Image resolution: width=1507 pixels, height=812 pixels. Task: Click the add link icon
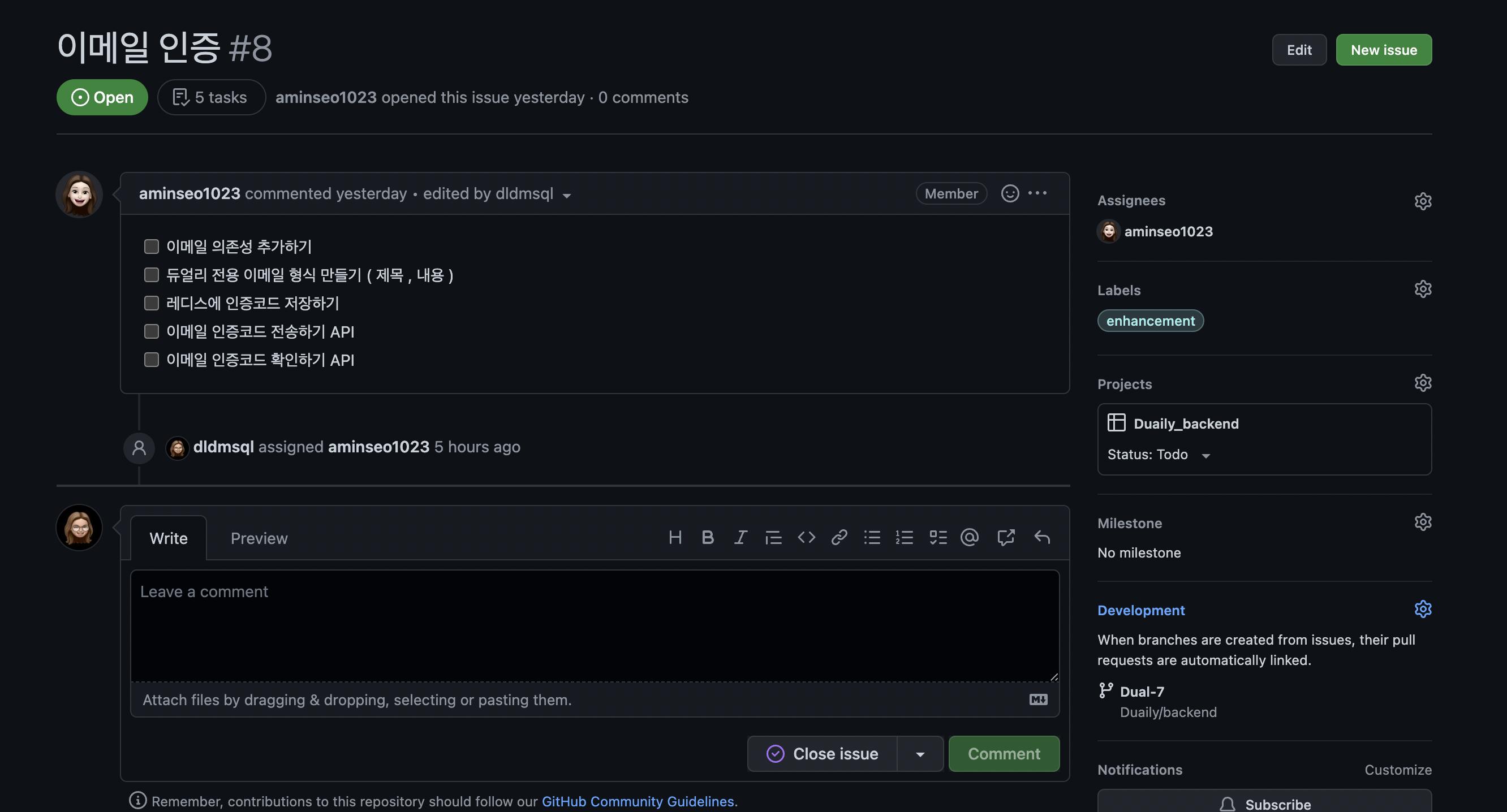click(839, 537)
